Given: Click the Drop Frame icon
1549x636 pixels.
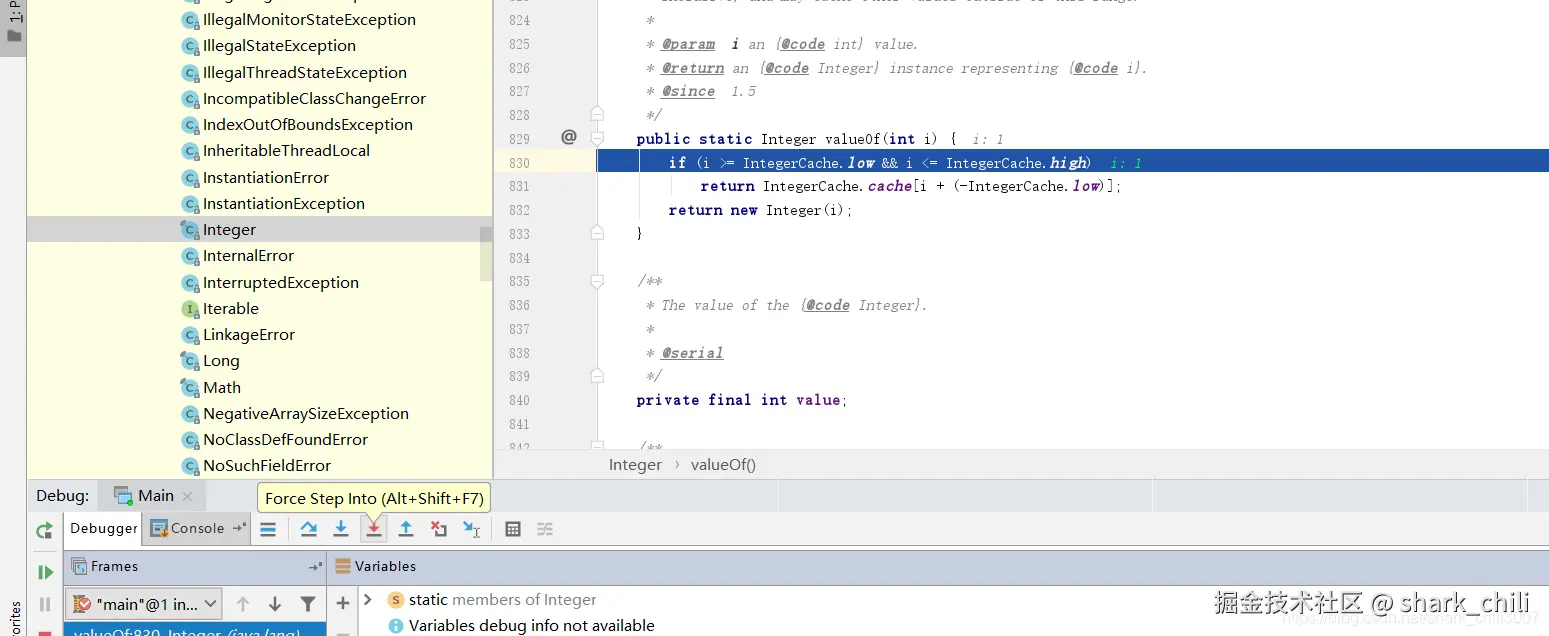Looking at the screenshot, I should pos(438,529).
